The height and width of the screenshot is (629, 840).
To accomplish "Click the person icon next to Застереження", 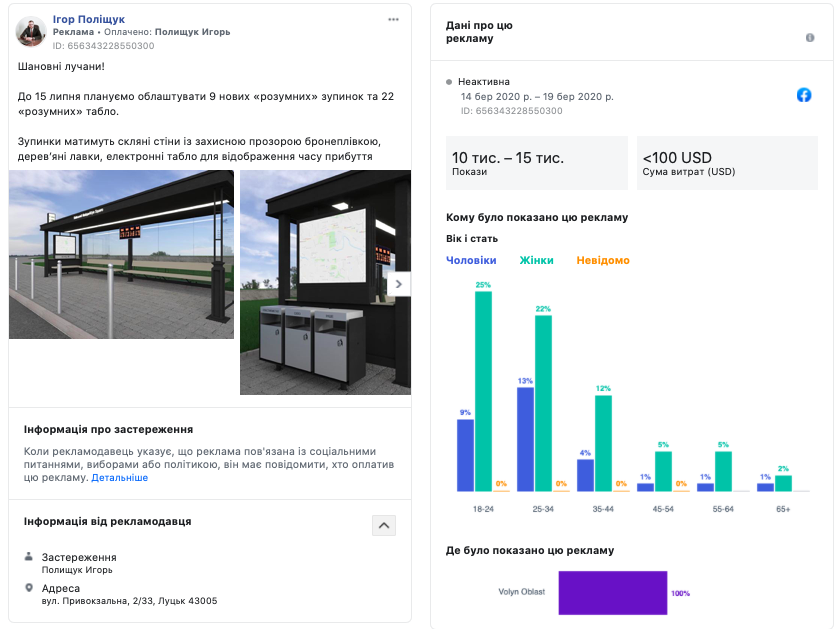I will [29, 557].
